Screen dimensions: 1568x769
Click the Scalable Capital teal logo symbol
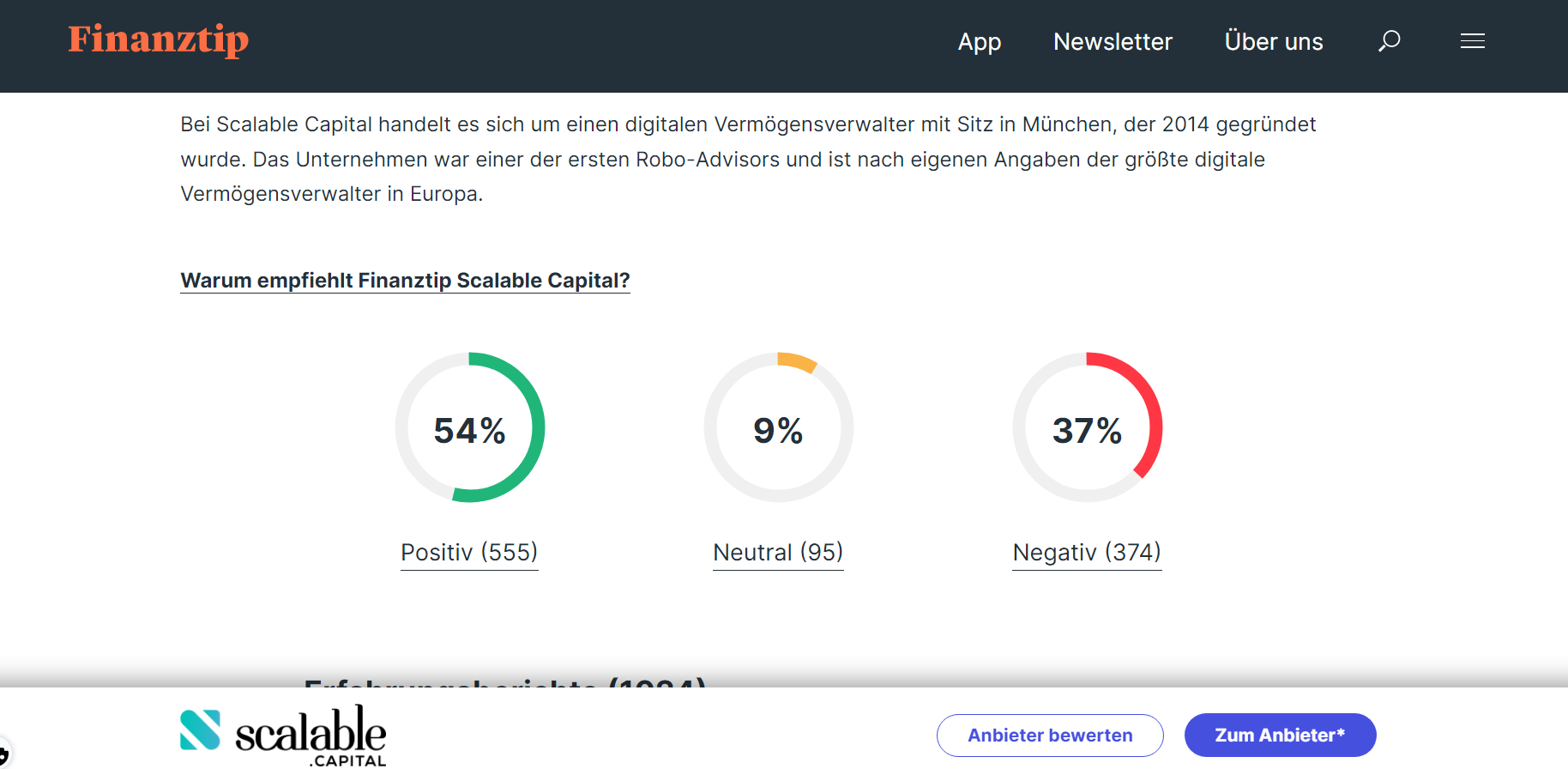tap(200, 730)
